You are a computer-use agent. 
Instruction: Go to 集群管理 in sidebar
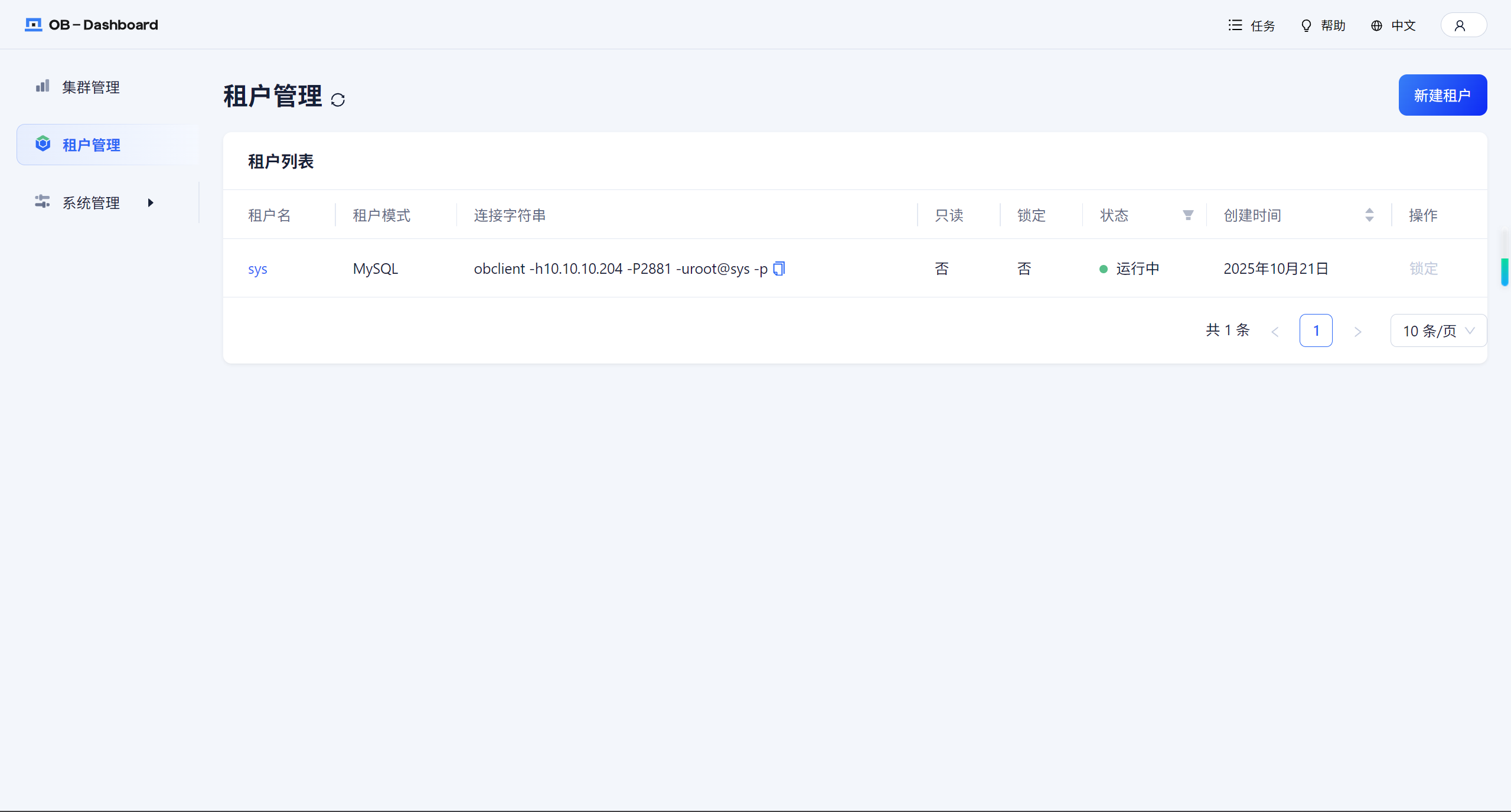91,87
